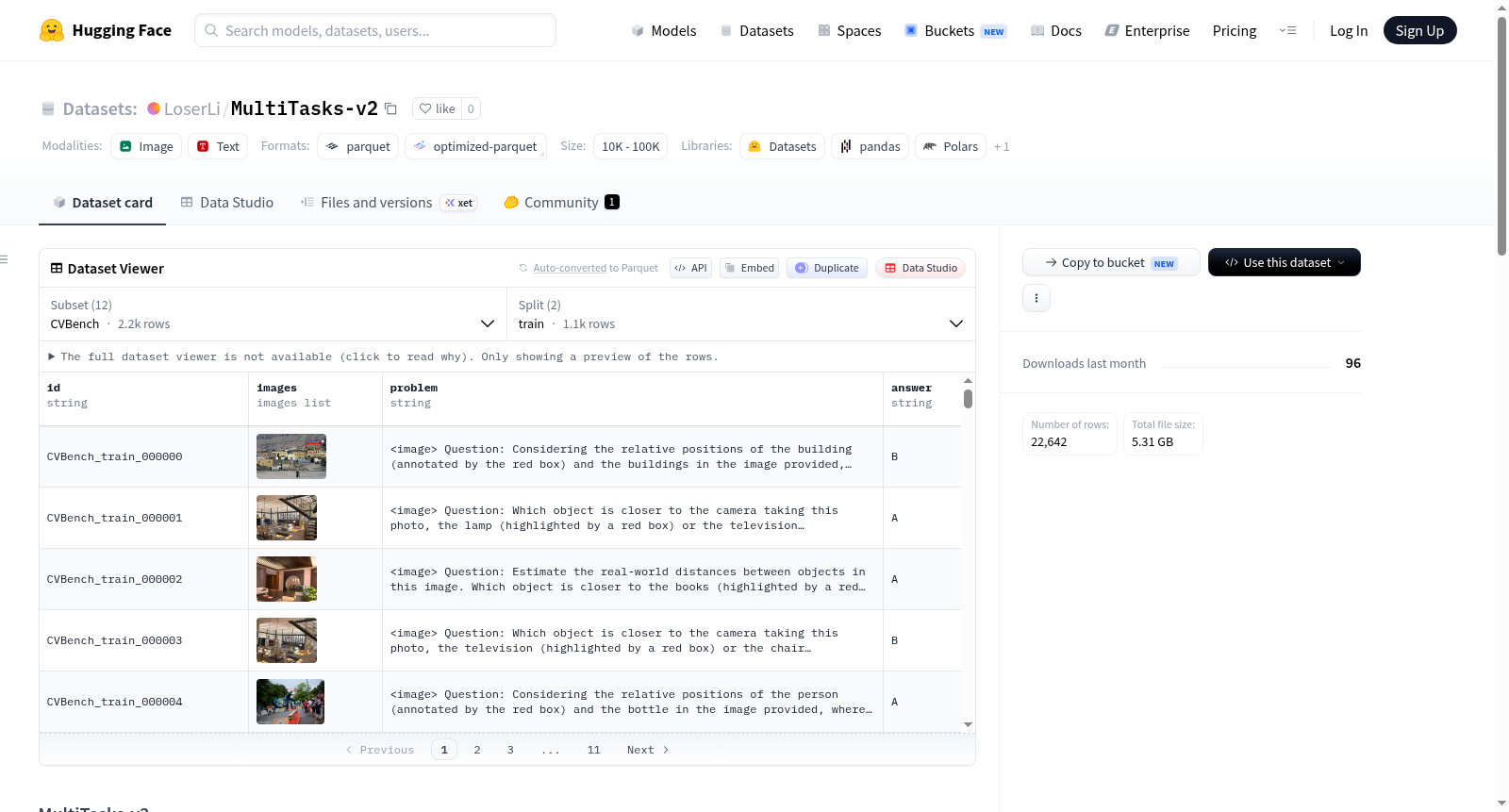
Task: Click the LoserLi owner link
Action: [x=192, y=109]
